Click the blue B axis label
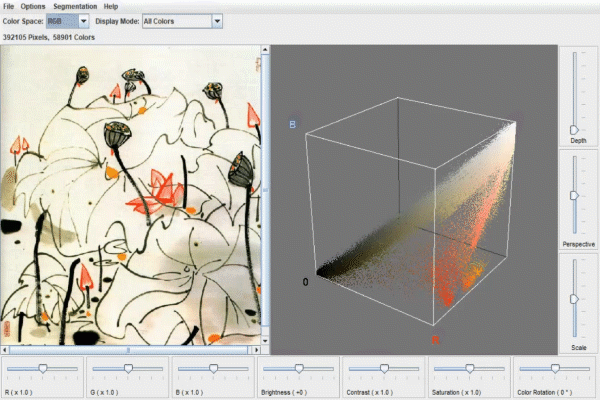600x400 pixels. pos(292,124)
